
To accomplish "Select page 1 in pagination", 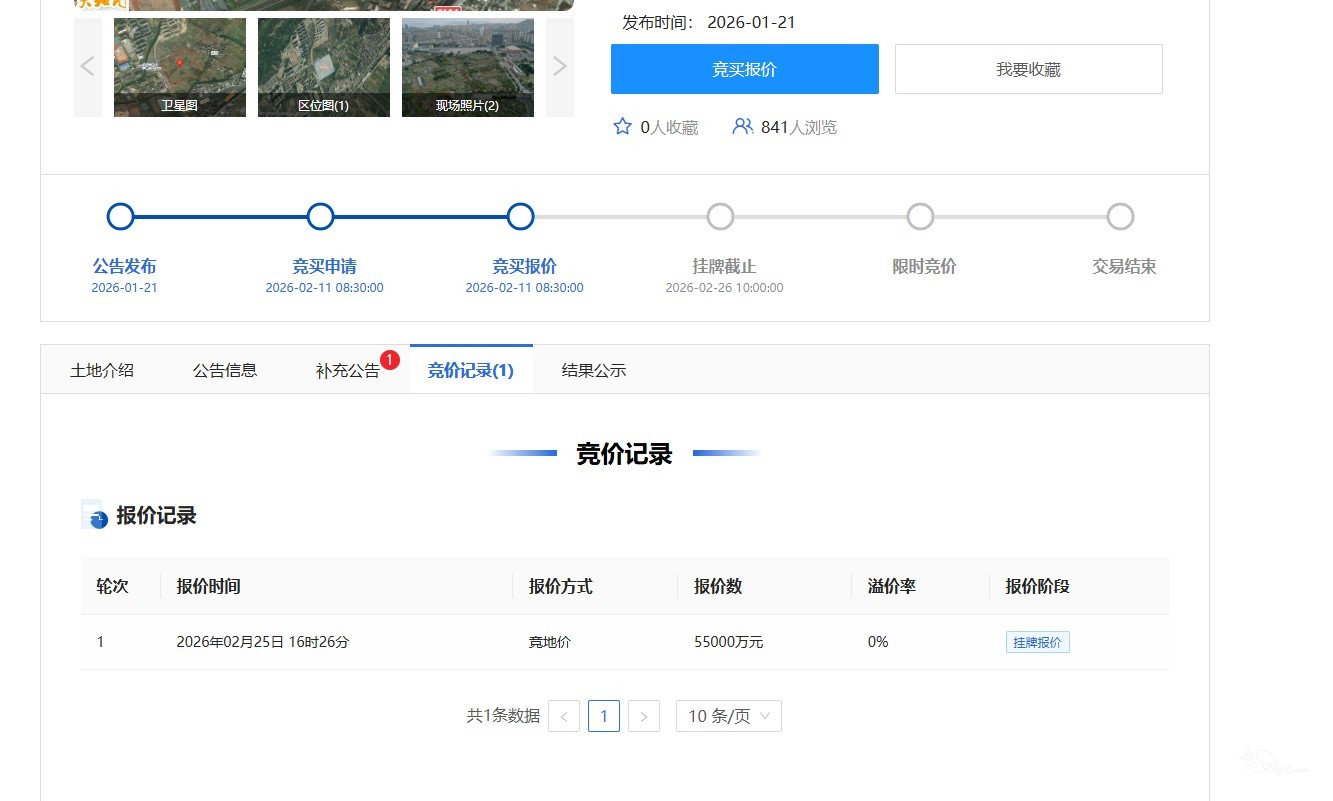I will [x=604, y=716].
